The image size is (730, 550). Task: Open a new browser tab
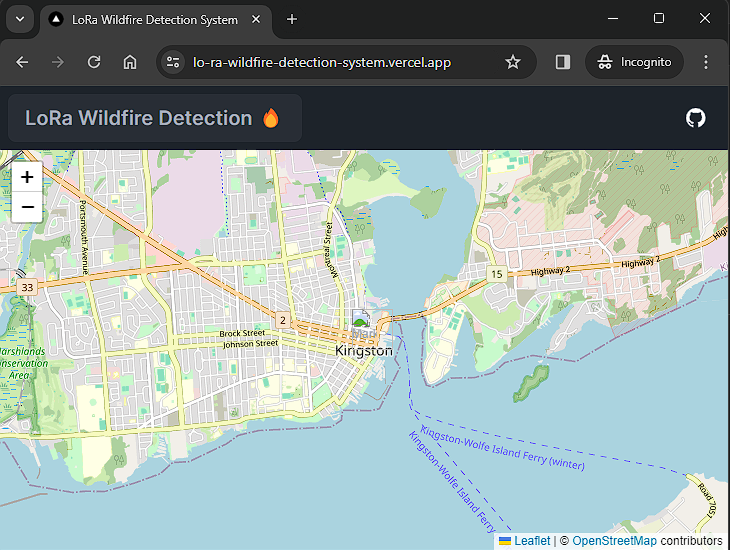[x=291, y=19]
